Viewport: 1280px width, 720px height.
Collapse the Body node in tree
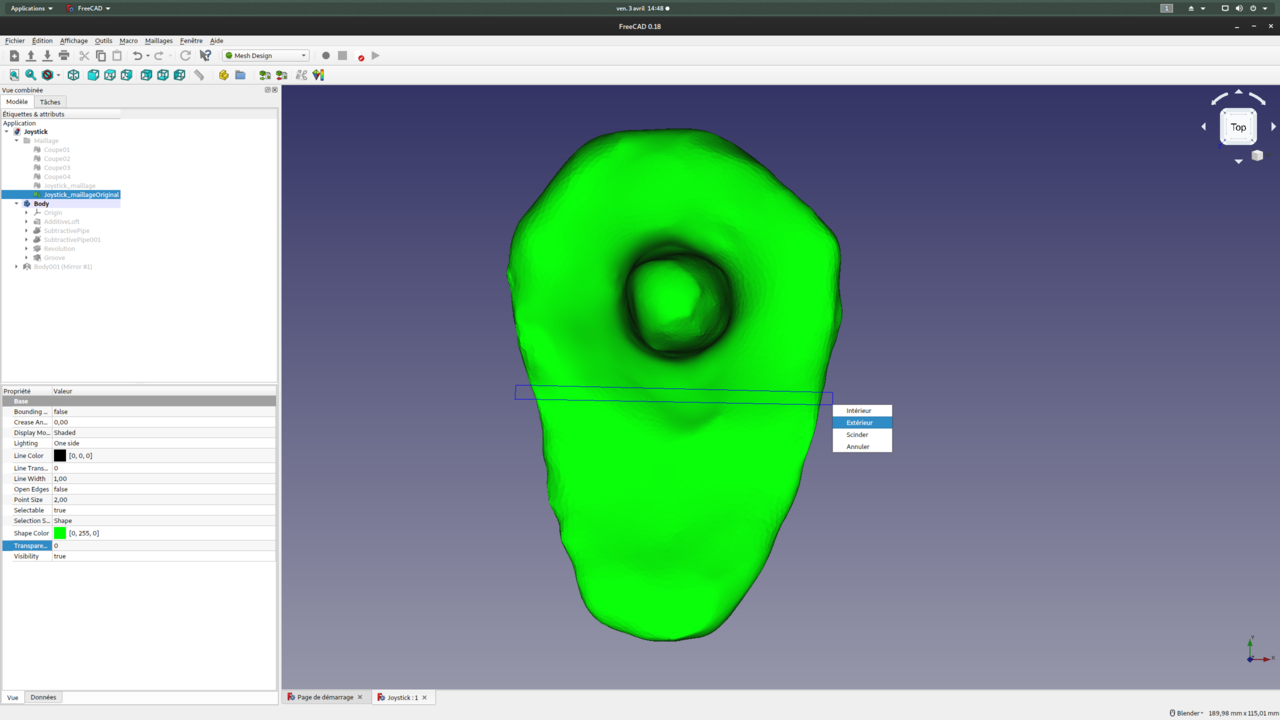16,204
